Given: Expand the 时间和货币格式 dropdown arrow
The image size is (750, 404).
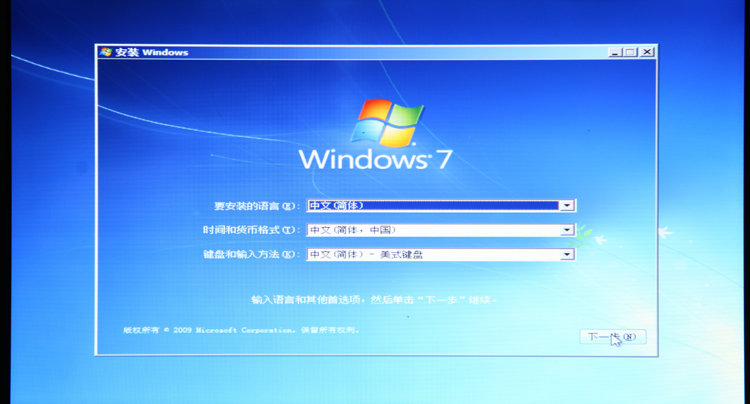Looking at the screenshot, I should point(567,230).
